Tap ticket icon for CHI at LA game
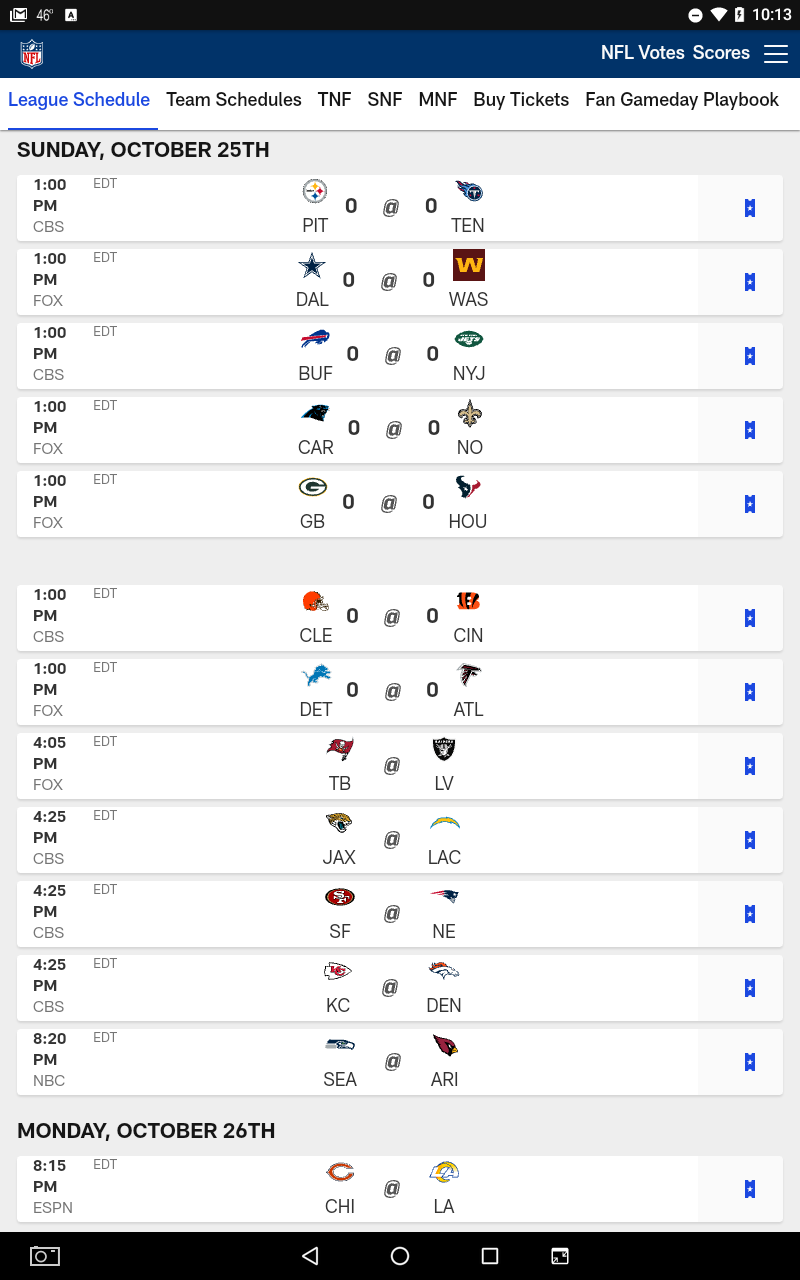This screenshot has width=800, height=1280. coord(750,1189)
